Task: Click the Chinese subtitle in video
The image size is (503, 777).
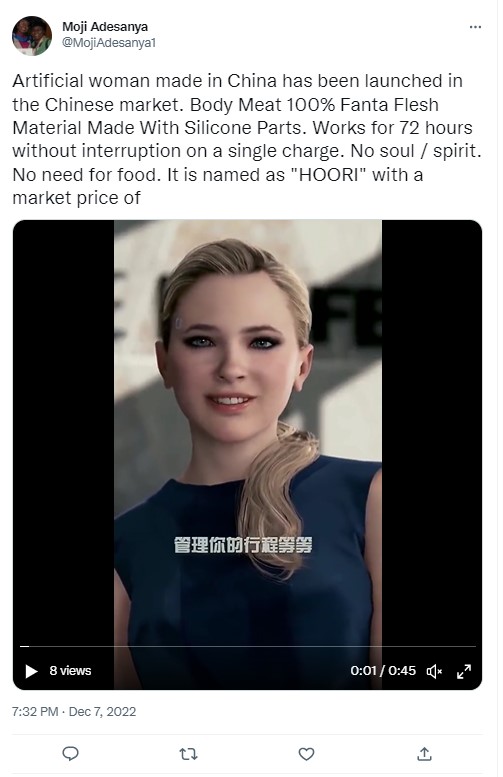Action: pos(243,545)
